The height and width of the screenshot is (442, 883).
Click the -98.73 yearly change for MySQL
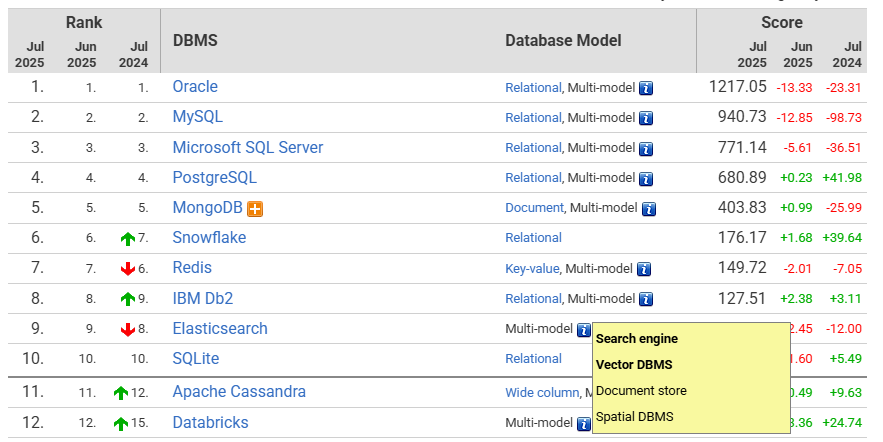[x=844, y=118]
